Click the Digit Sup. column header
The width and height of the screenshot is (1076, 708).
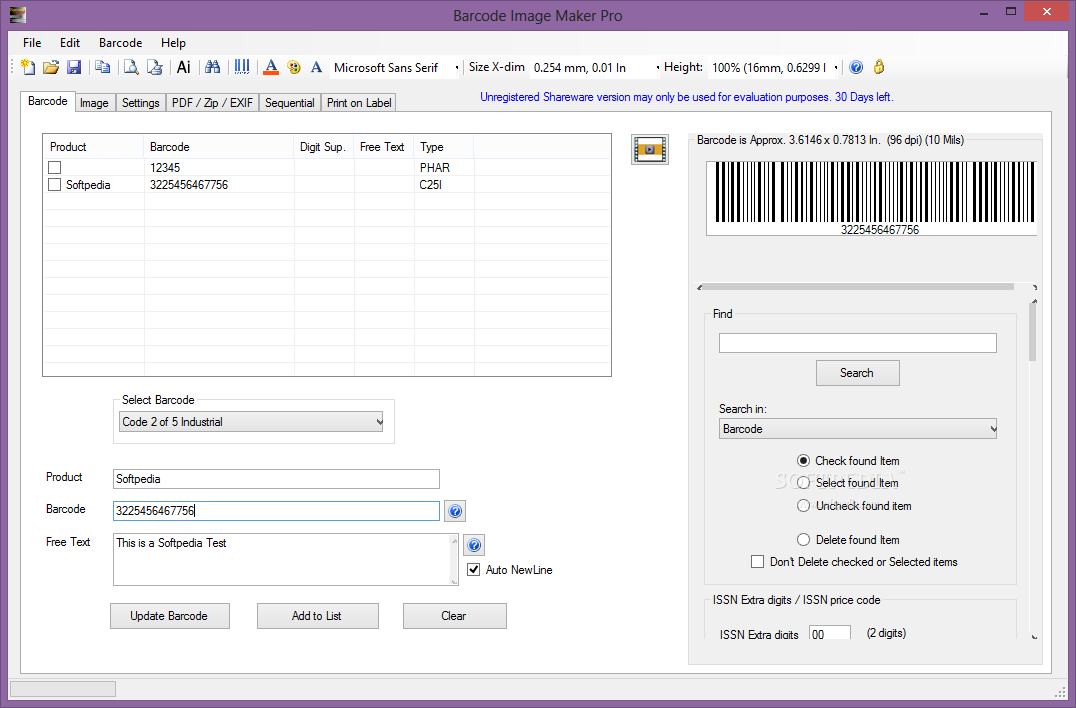(x=324, y=147)
